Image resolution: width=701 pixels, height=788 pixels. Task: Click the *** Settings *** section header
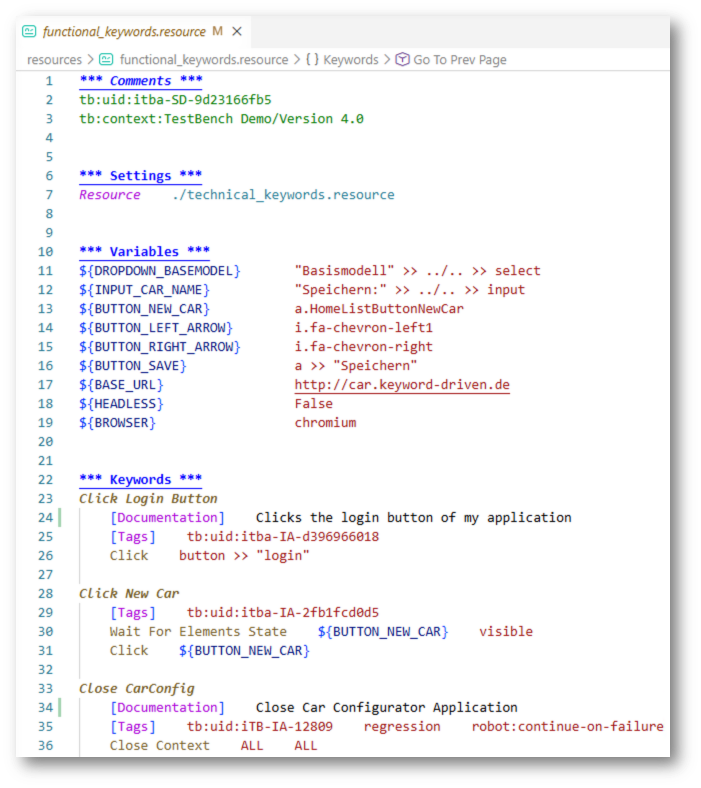[141, 176]
